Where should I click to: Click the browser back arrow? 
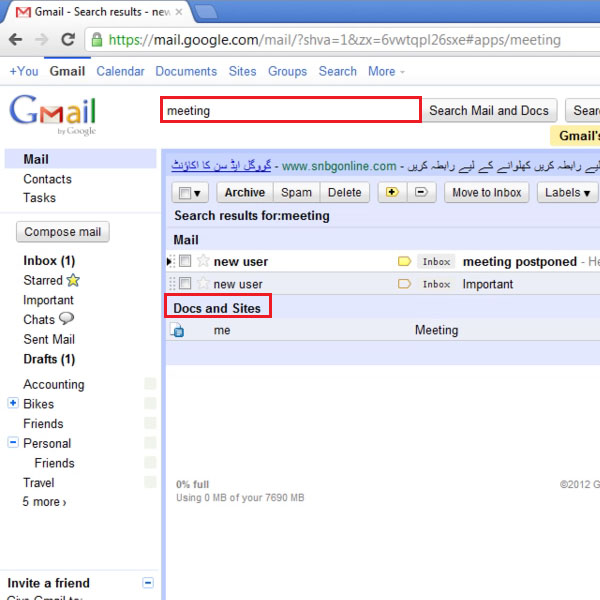point(15,39)
